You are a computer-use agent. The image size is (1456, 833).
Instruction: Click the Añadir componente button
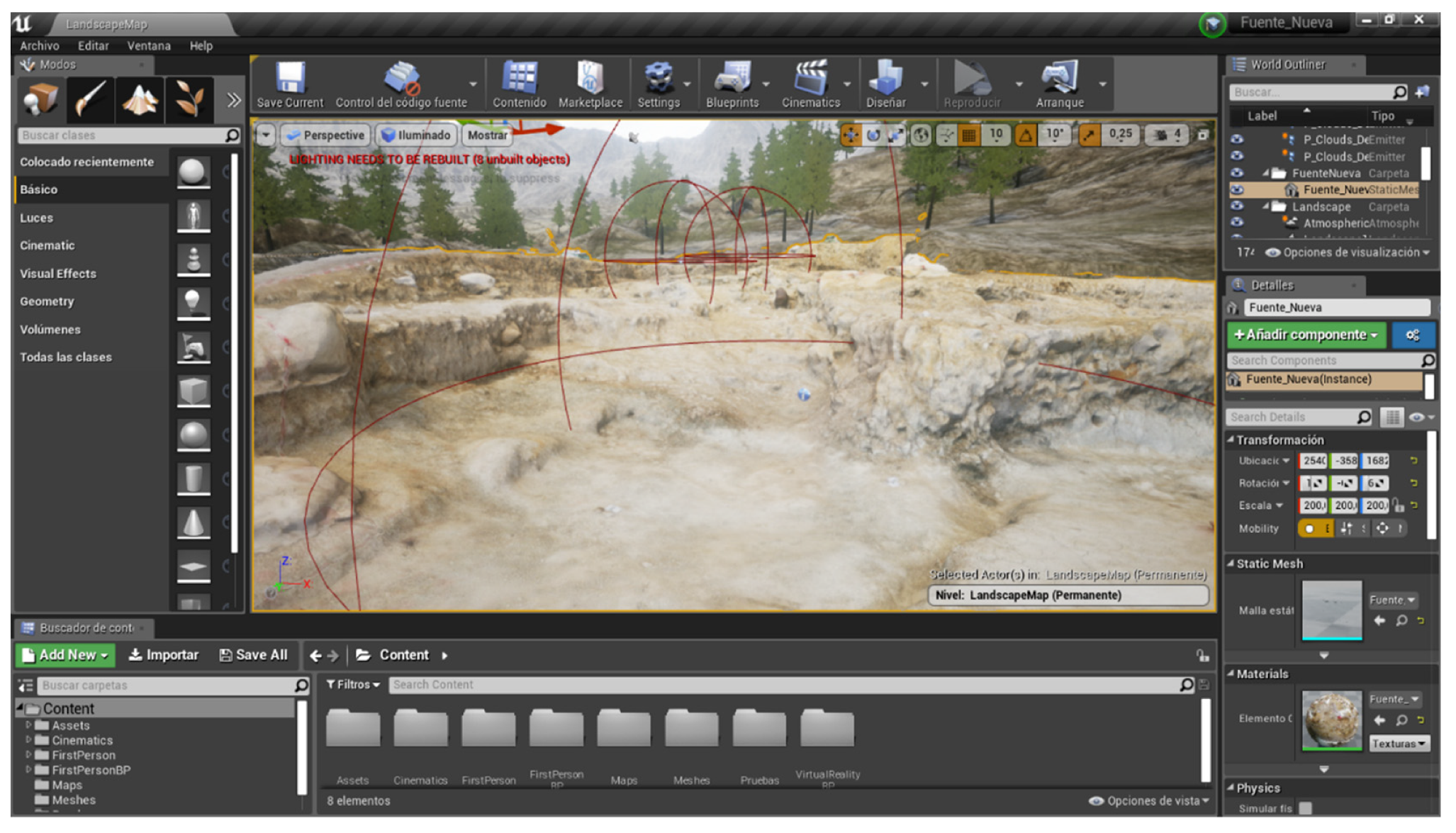tap(1306, 335)
